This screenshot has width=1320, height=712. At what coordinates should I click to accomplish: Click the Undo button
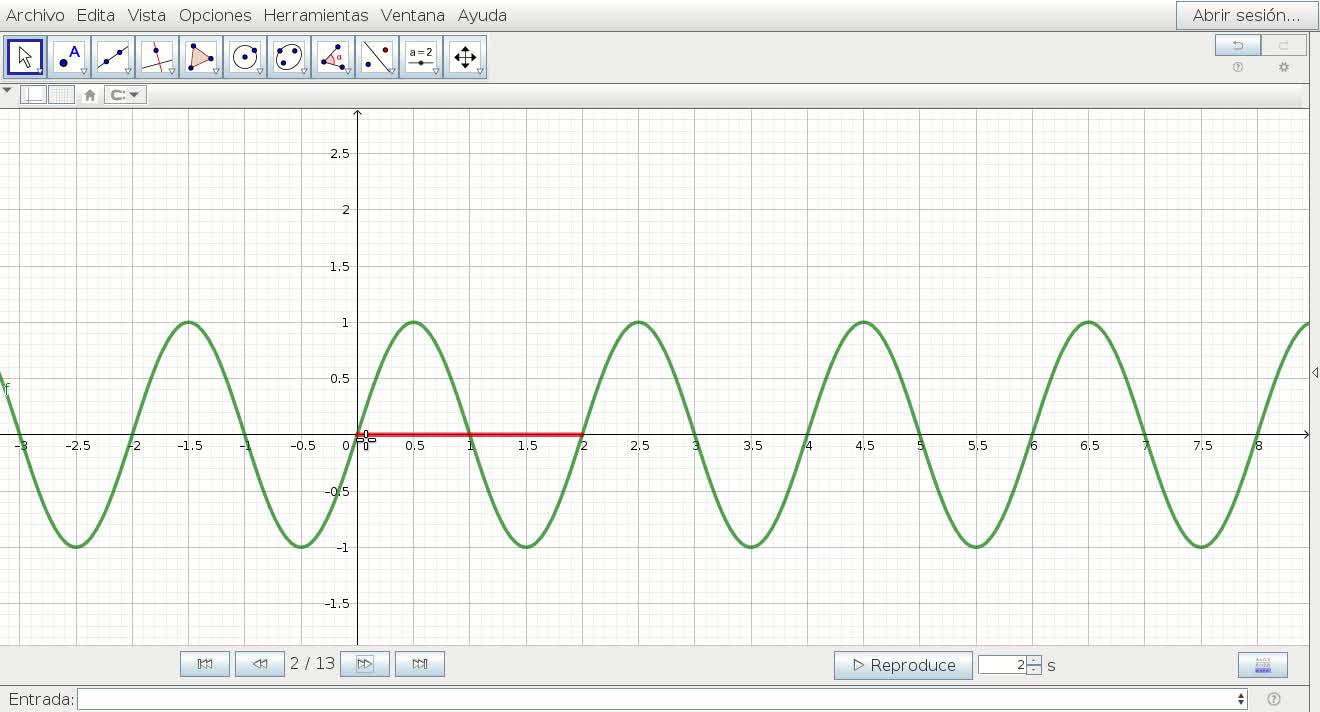click(x=1238, y=45)
